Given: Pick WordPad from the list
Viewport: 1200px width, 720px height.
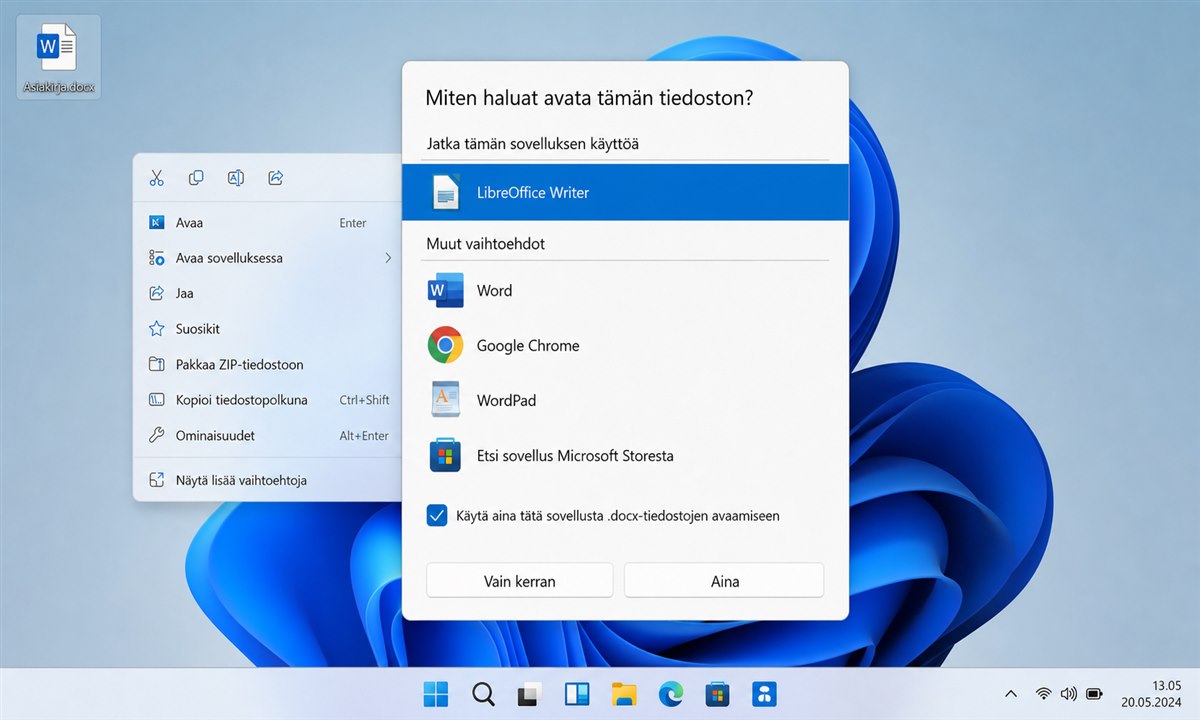Looking at the screenshot, I should click(x=625, y=400).
